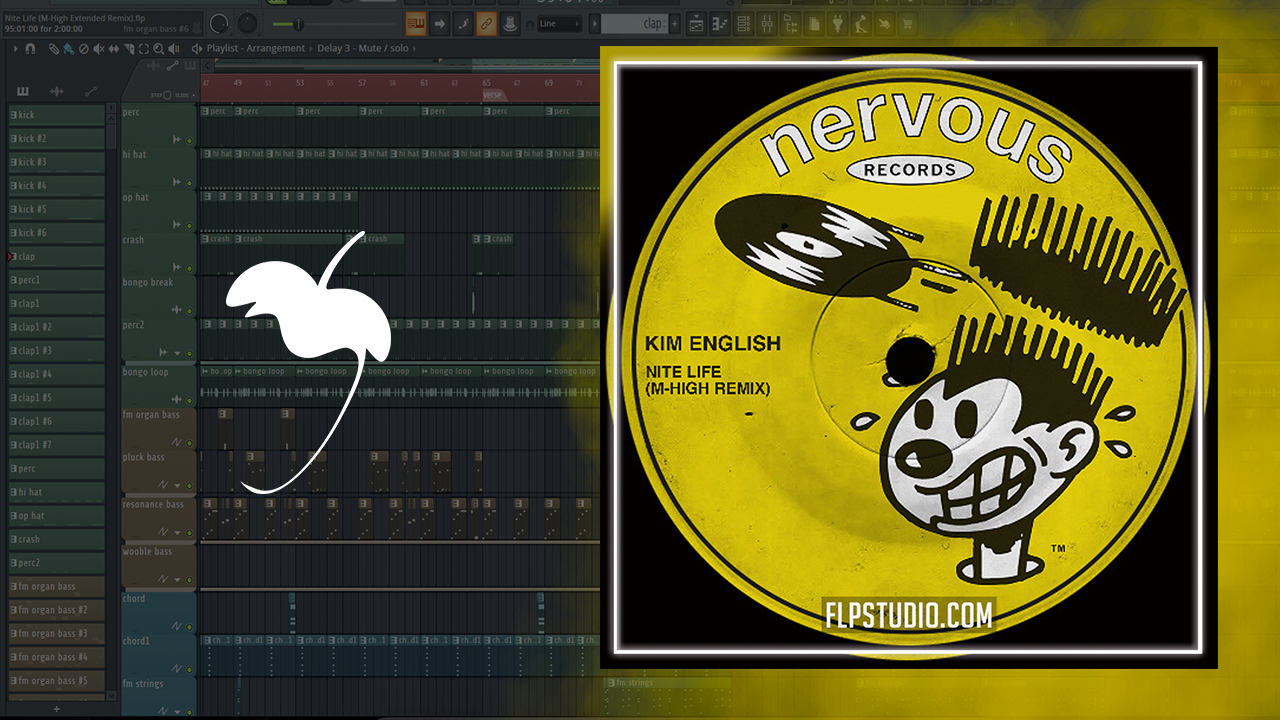
Task: Open the Plugin database plug icon
Action: (x=837, y=24)
